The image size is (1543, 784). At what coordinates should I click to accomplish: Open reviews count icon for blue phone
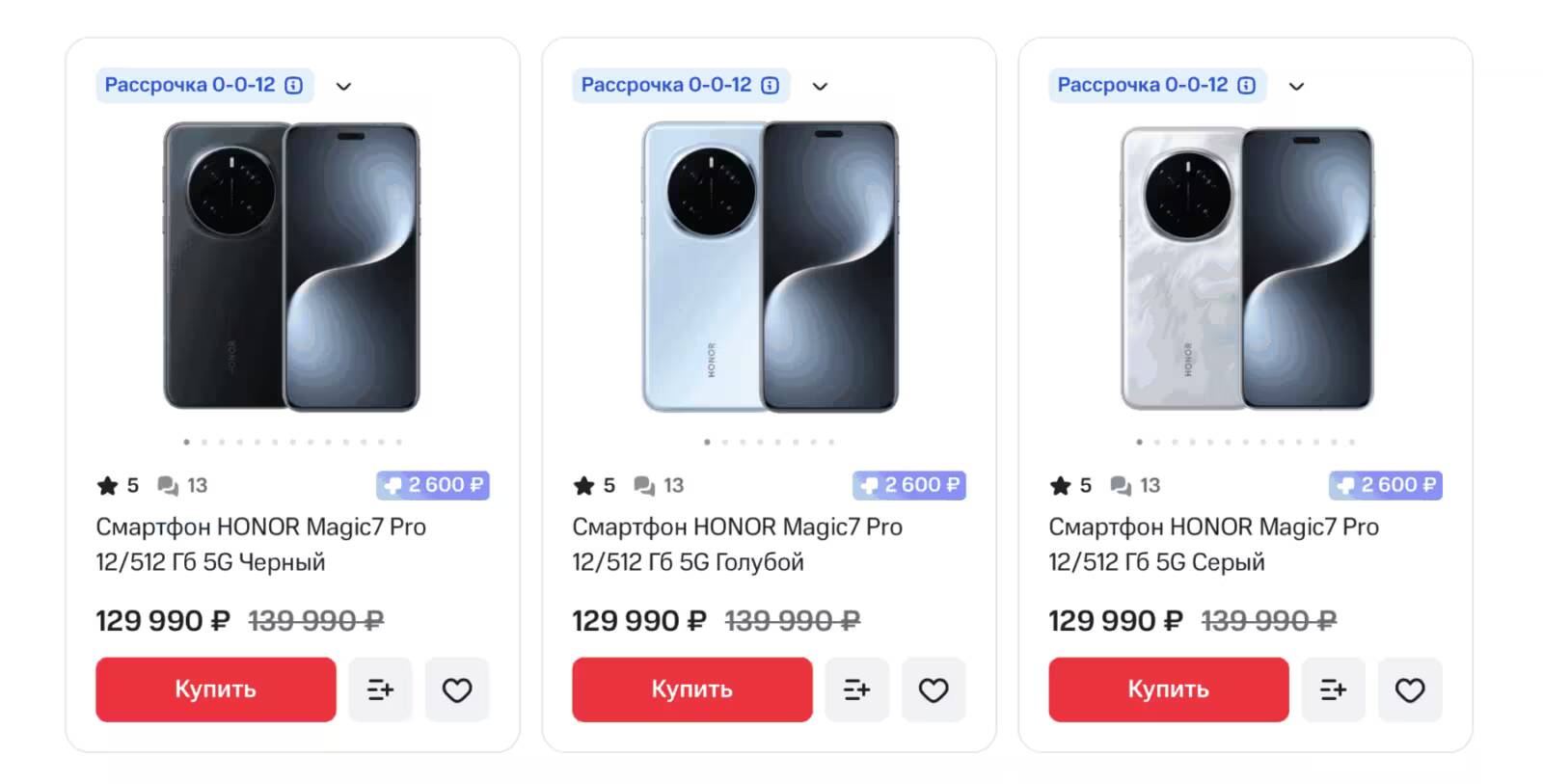coord(644,485)
